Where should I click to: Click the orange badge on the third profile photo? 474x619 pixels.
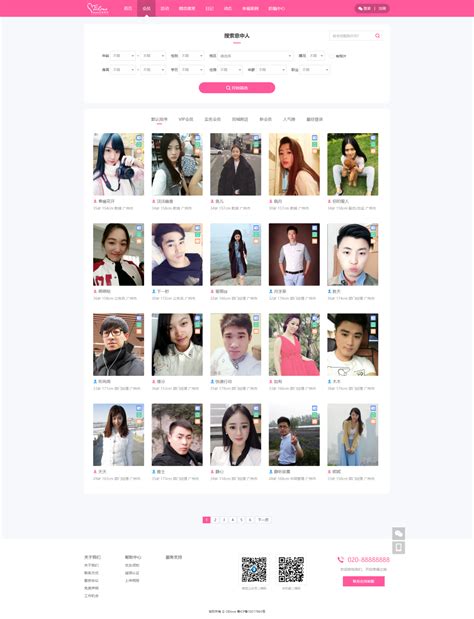[x=256, y=151]
